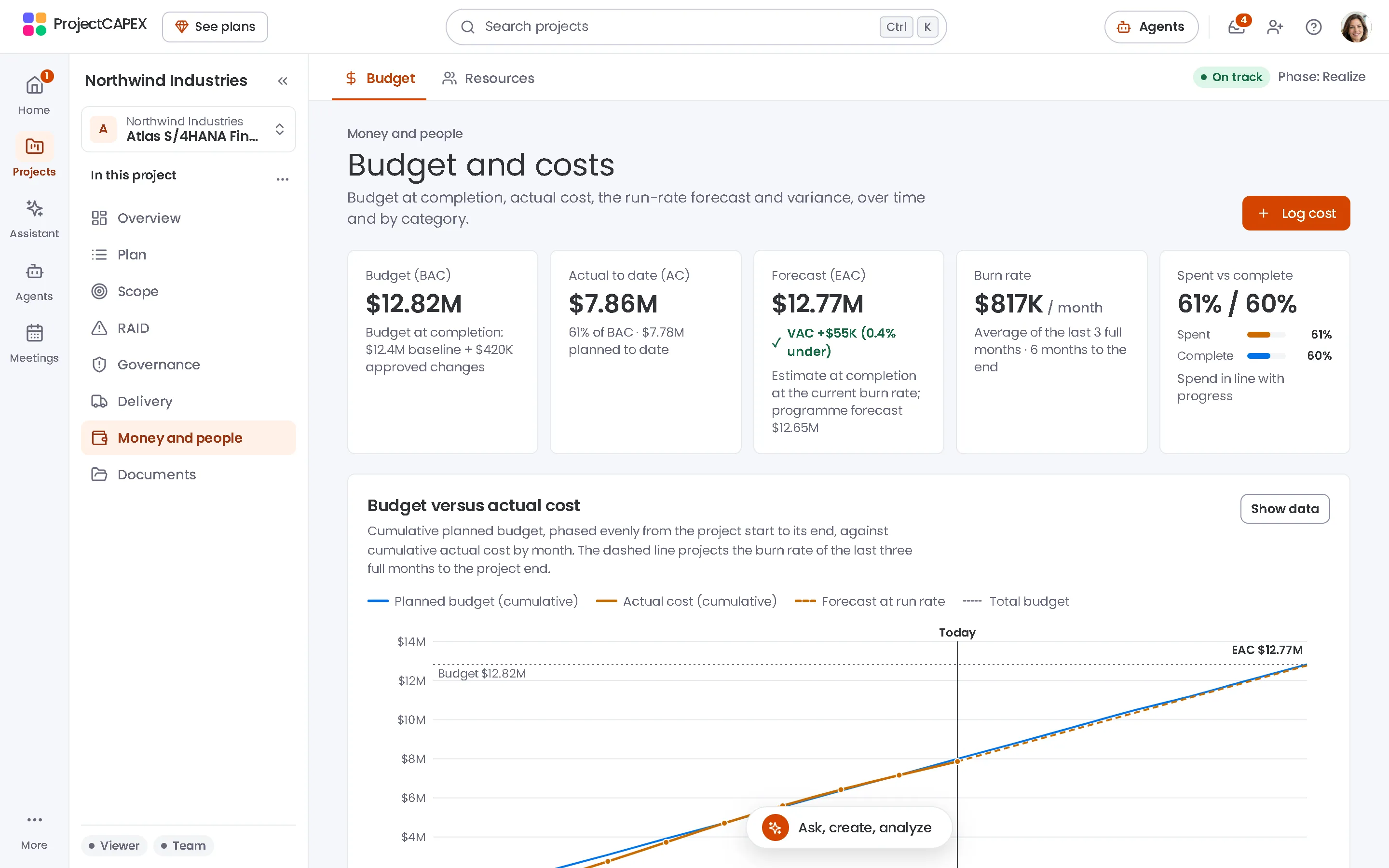Click the invite people icon
This screenshot has width=1389, height=868.
coord(1274,27)
